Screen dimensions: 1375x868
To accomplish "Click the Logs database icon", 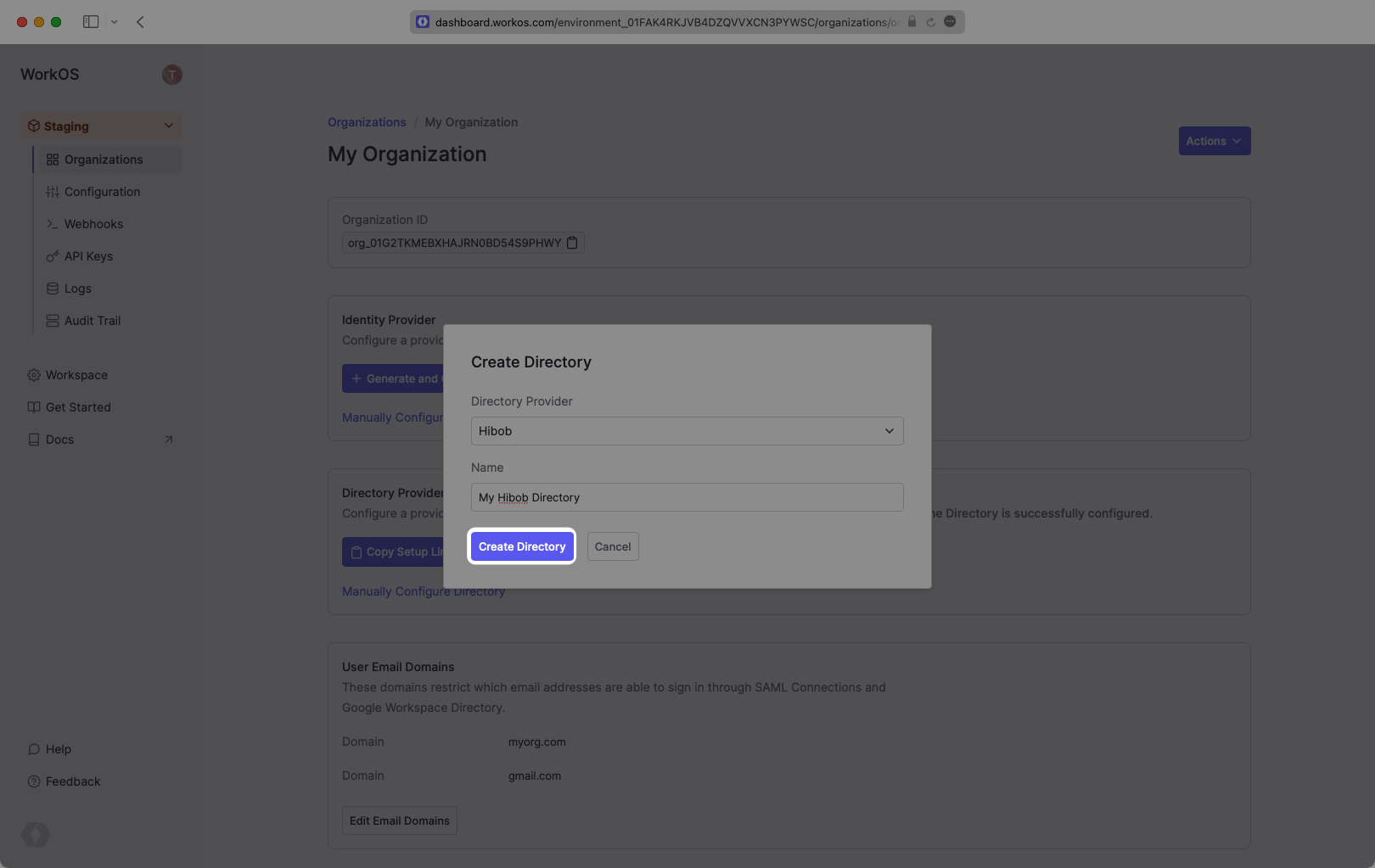I will pos(53,288).
